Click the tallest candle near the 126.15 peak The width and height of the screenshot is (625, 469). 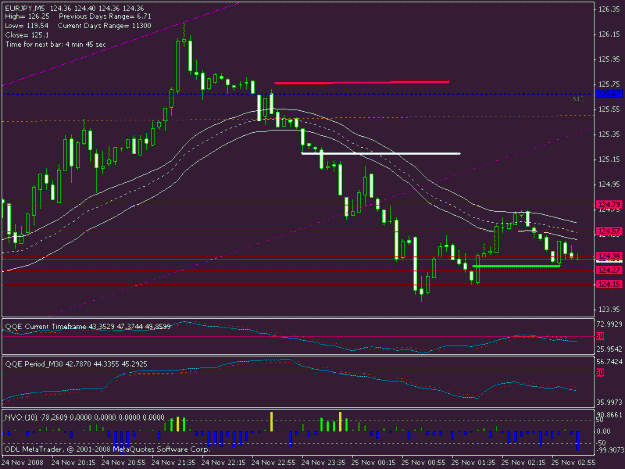[x=178, y=66]
